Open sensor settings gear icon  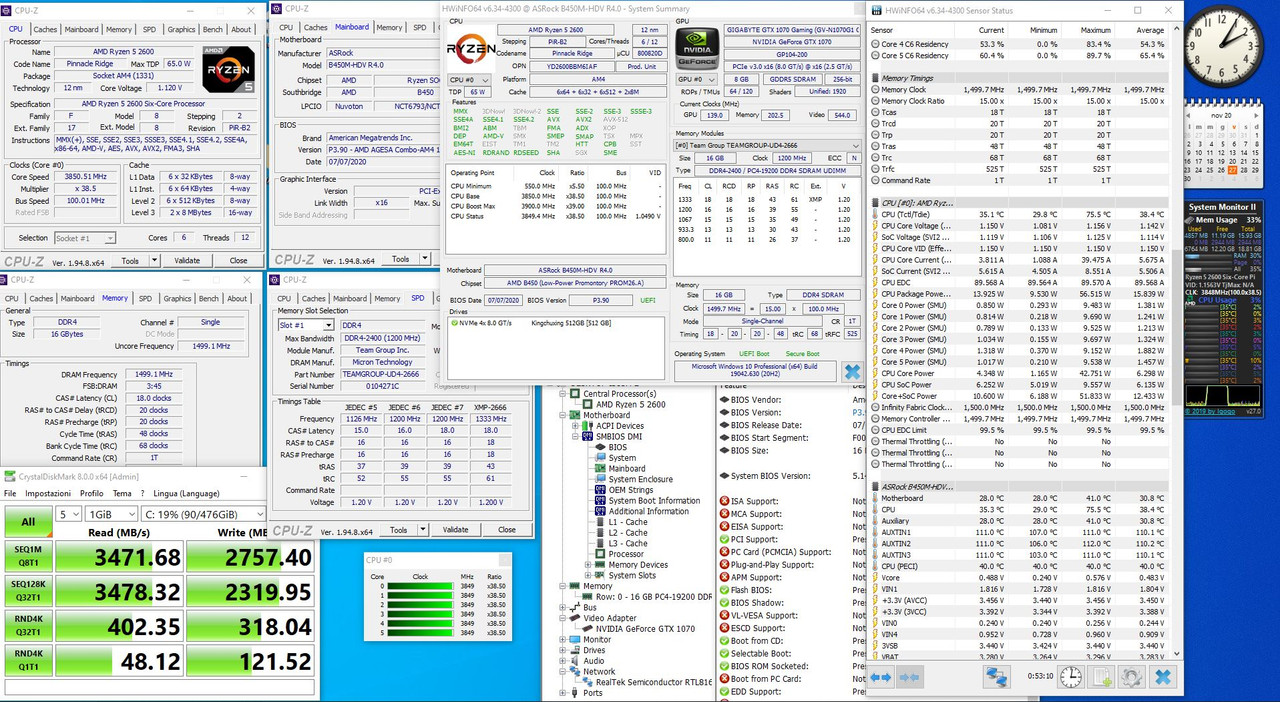point(1131,677)
